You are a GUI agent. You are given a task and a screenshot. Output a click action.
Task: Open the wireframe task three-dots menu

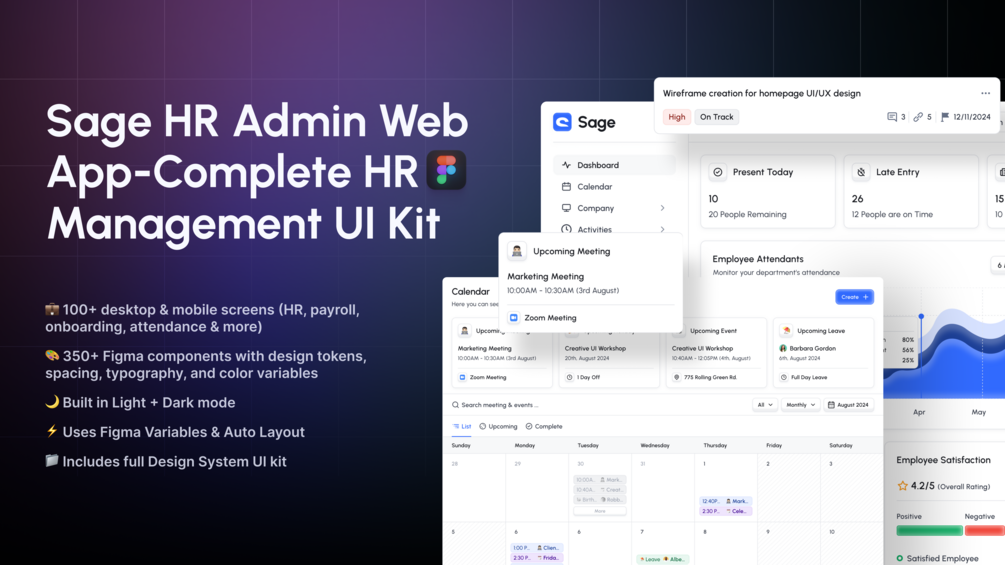point(985,94)
